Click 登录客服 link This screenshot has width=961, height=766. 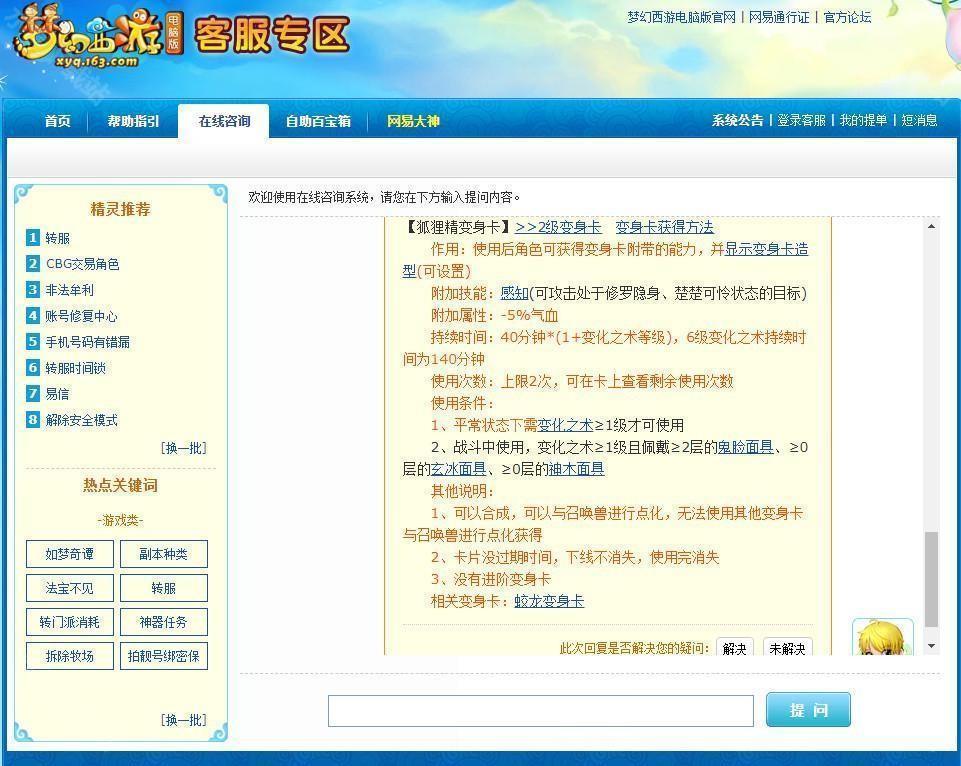click(x=802, y=120)
